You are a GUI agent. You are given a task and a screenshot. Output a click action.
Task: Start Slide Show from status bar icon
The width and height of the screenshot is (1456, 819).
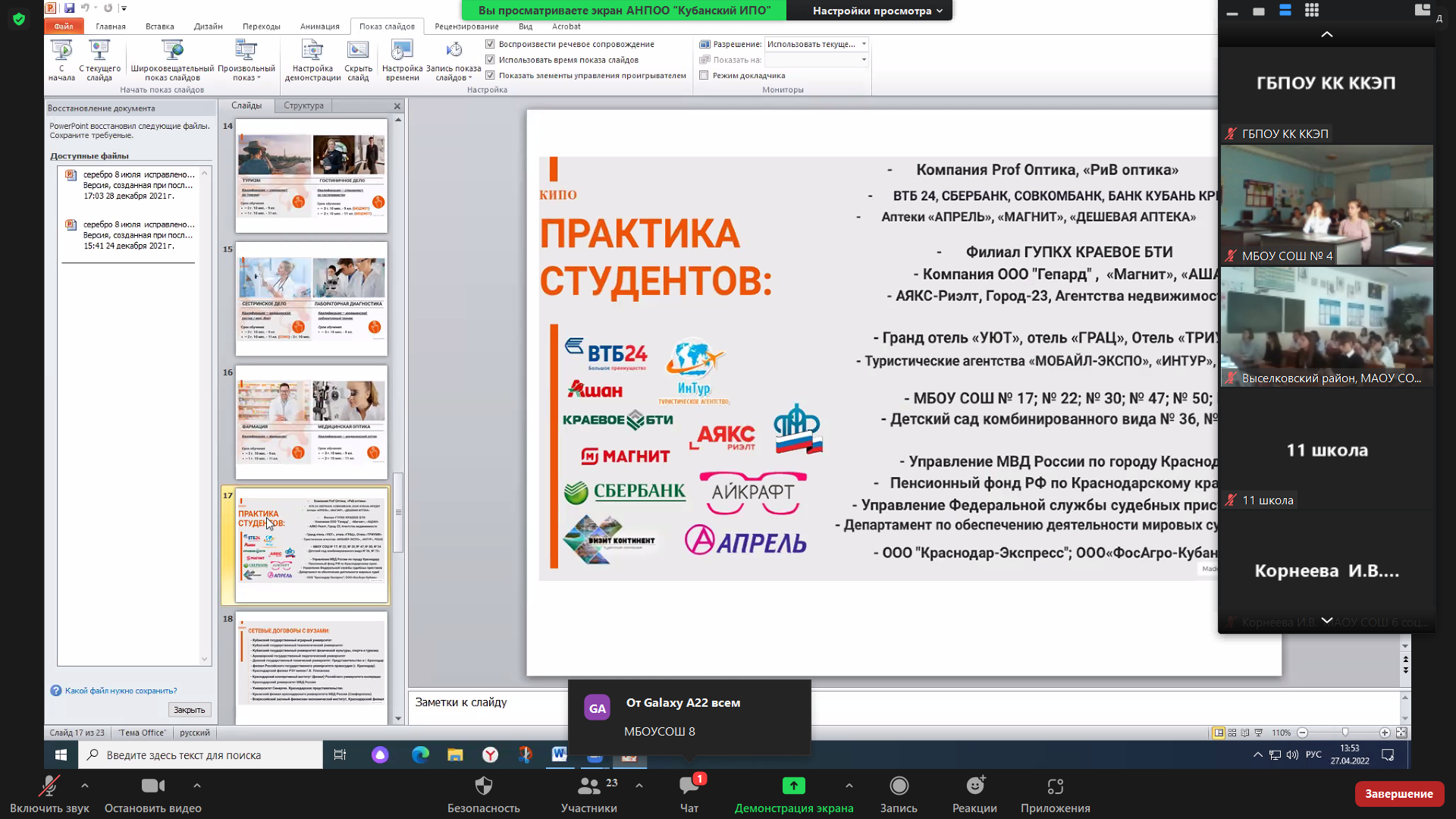click(x=1259, y=733)
